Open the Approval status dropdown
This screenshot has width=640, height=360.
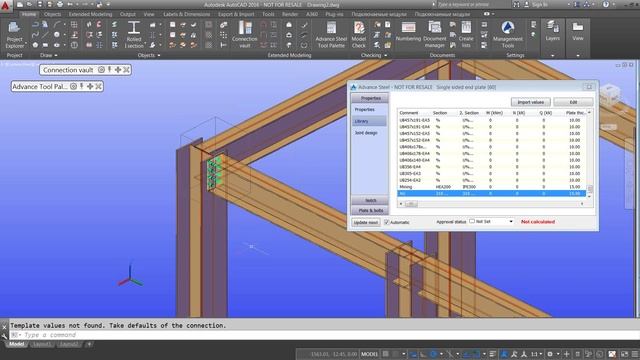click(511, 221)
